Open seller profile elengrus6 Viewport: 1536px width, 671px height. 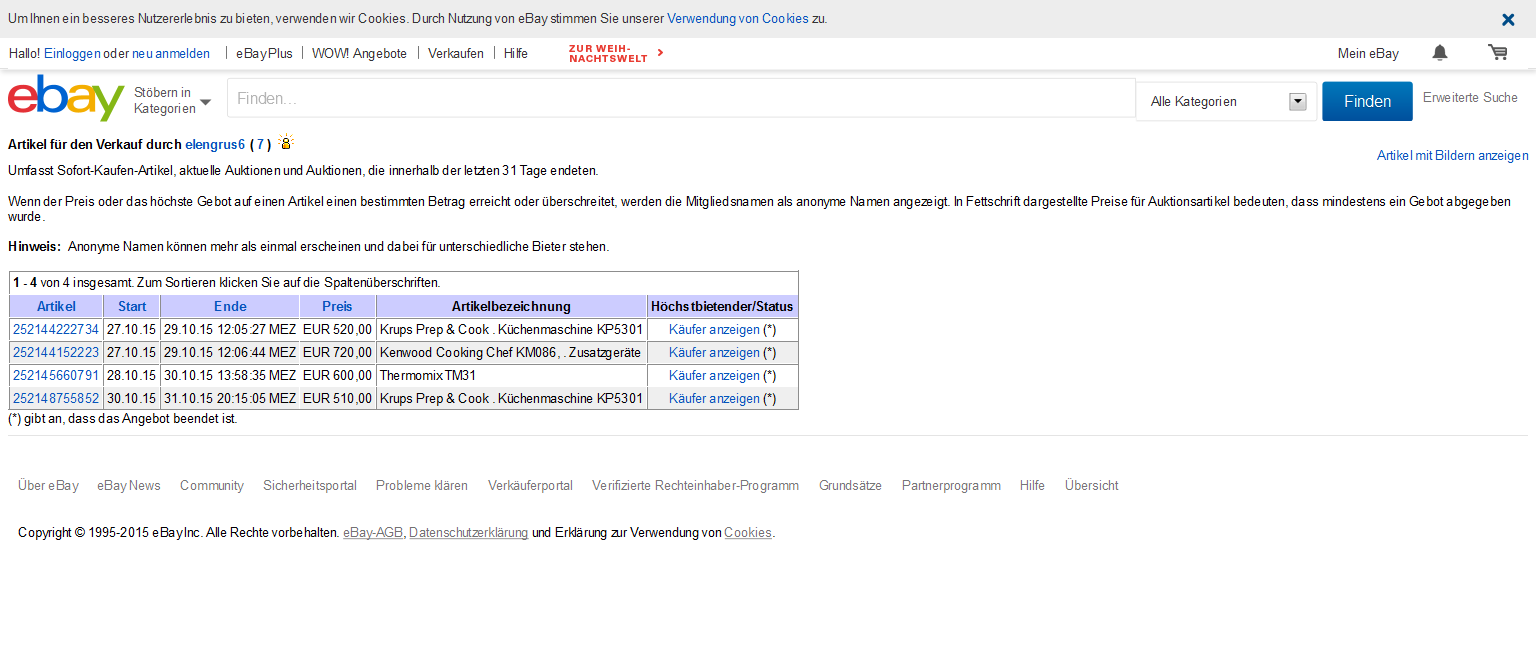[215, 145]
